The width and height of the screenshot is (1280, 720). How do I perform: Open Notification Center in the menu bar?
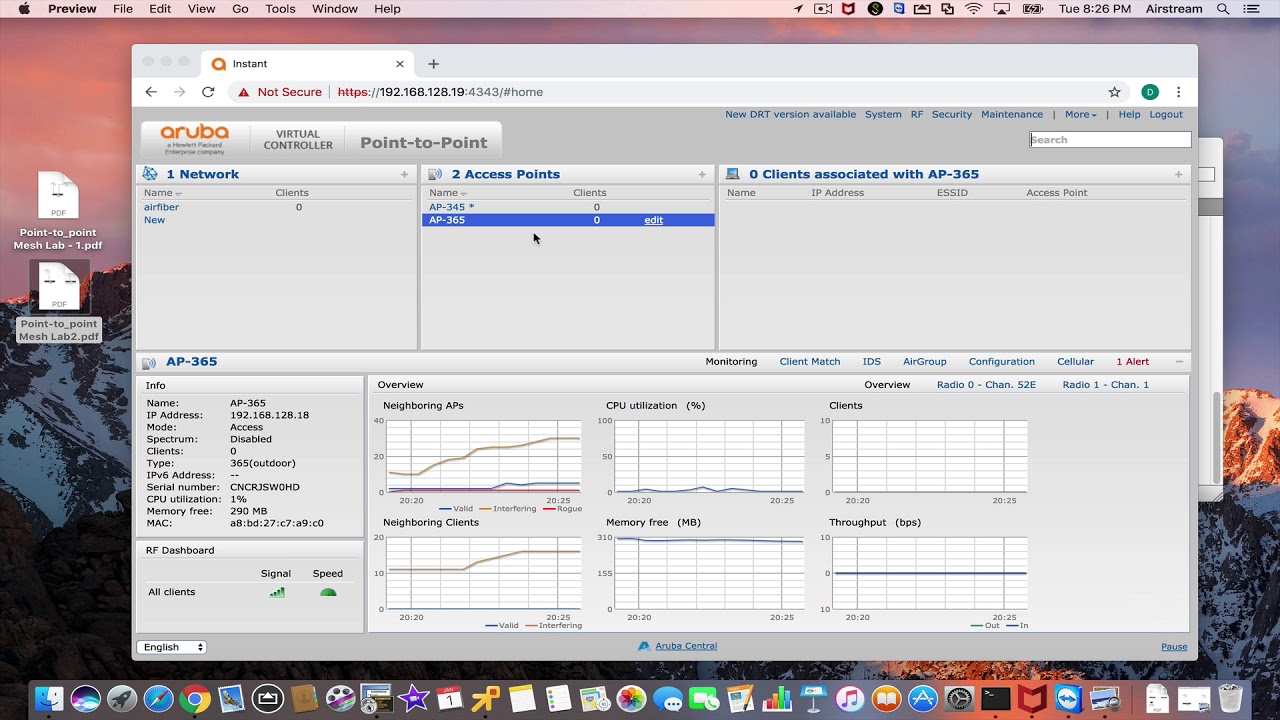click(x=1252, y=9)
